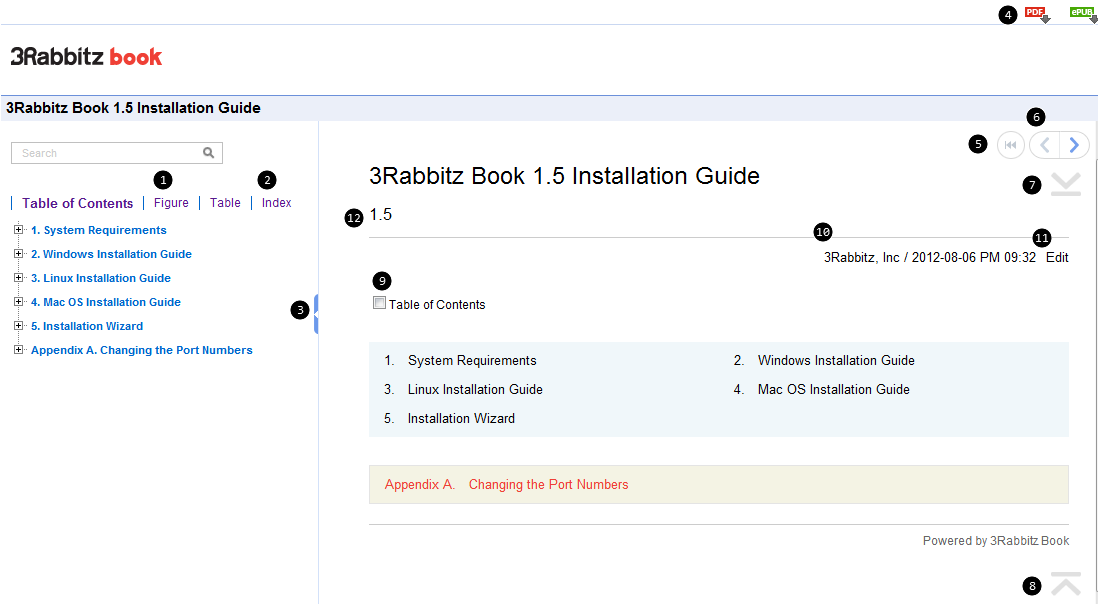1099x605 pixels.
Task: Switch to the Table tab
Action: coord(225,203)
